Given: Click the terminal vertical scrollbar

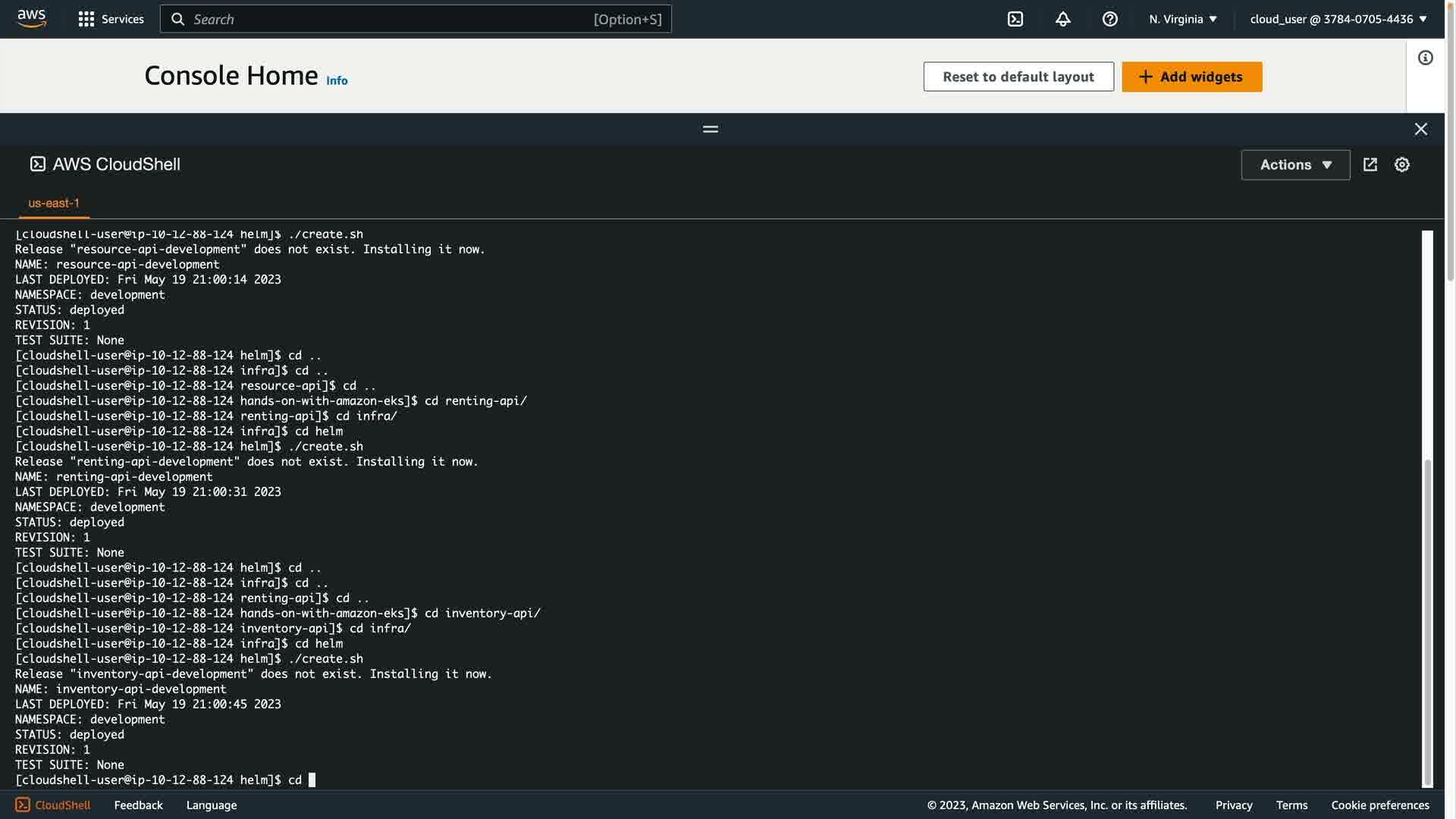Looking at the screenshot, I should 1427,622.
